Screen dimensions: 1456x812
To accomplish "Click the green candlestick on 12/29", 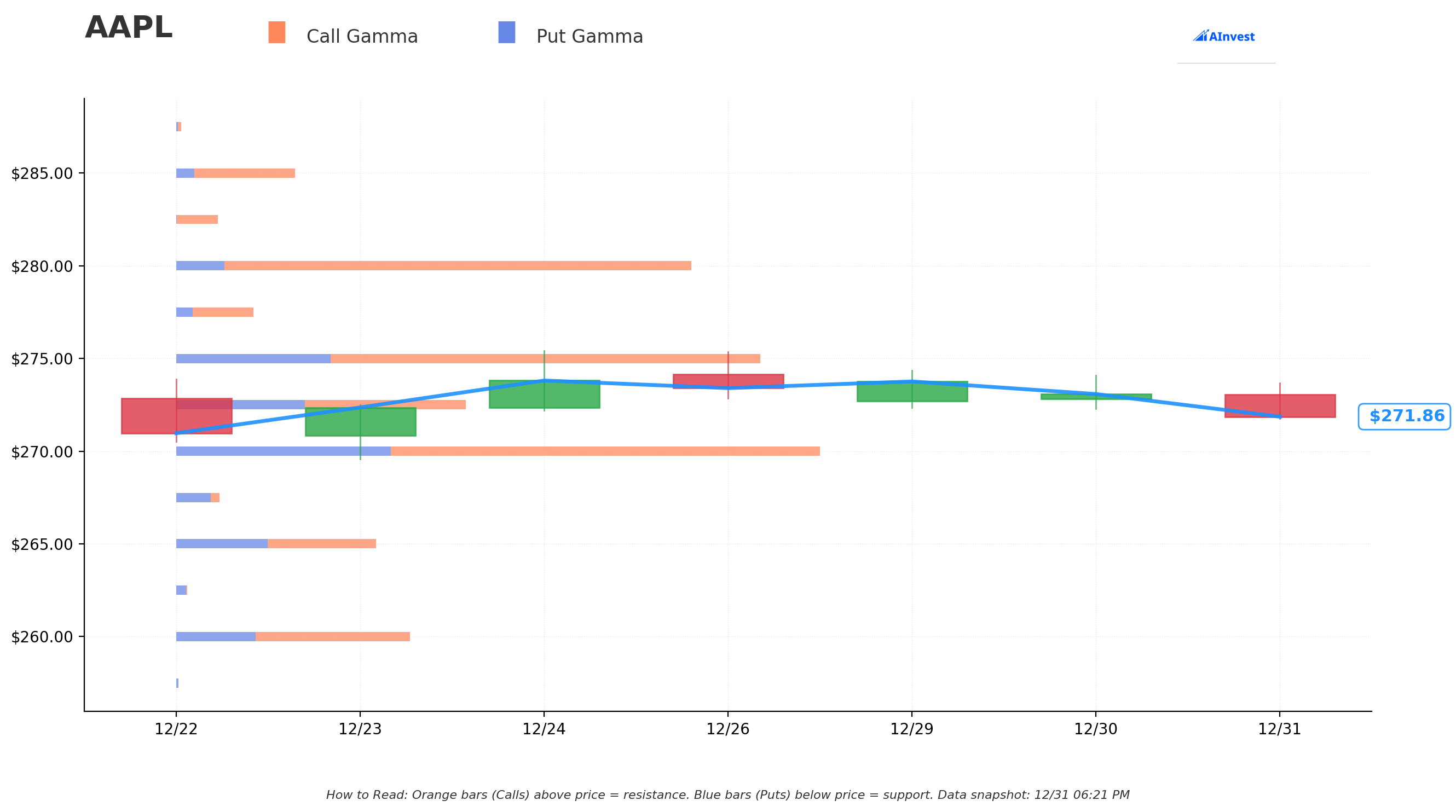I will click(x=912, y=392).
